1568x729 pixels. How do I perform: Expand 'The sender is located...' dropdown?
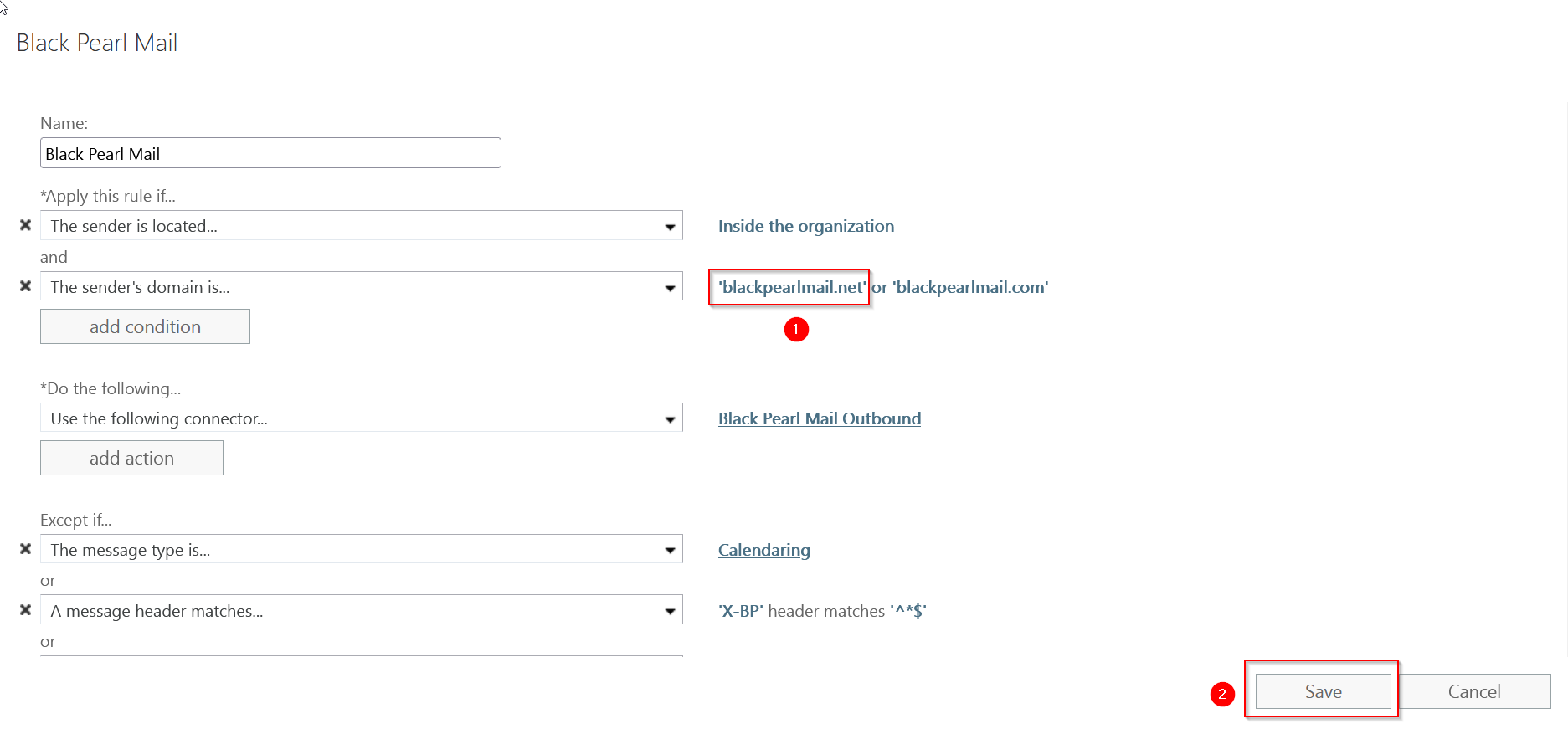(x=670, y=227)
